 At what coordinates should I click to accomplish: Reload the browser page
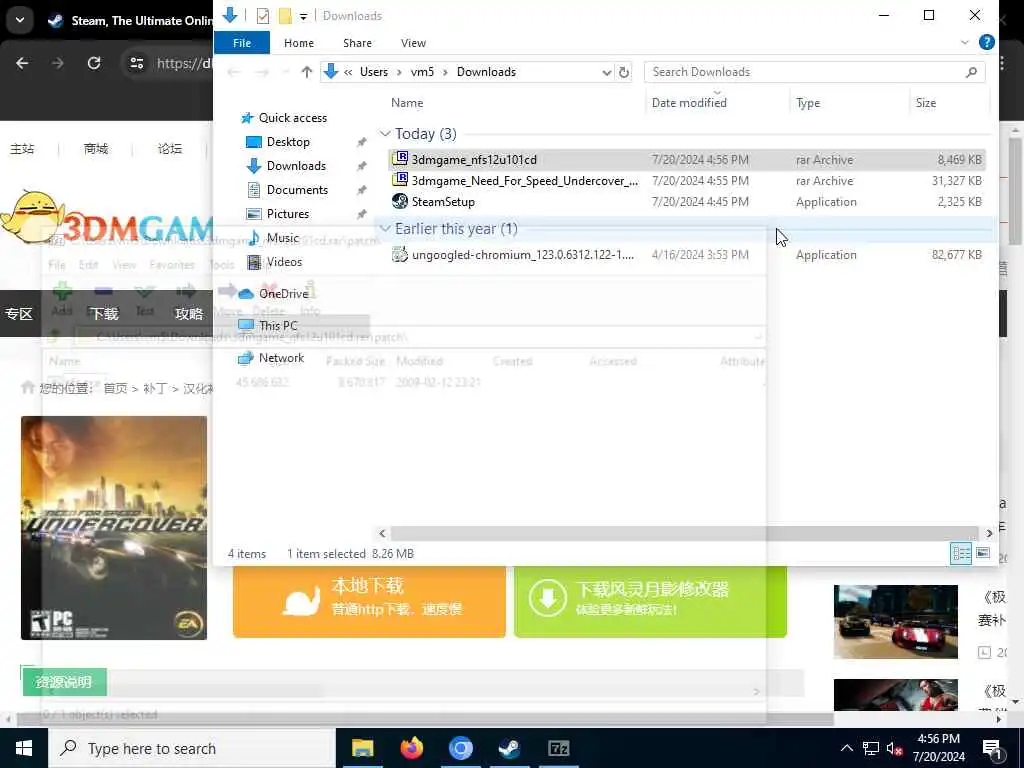coord(94,63)
